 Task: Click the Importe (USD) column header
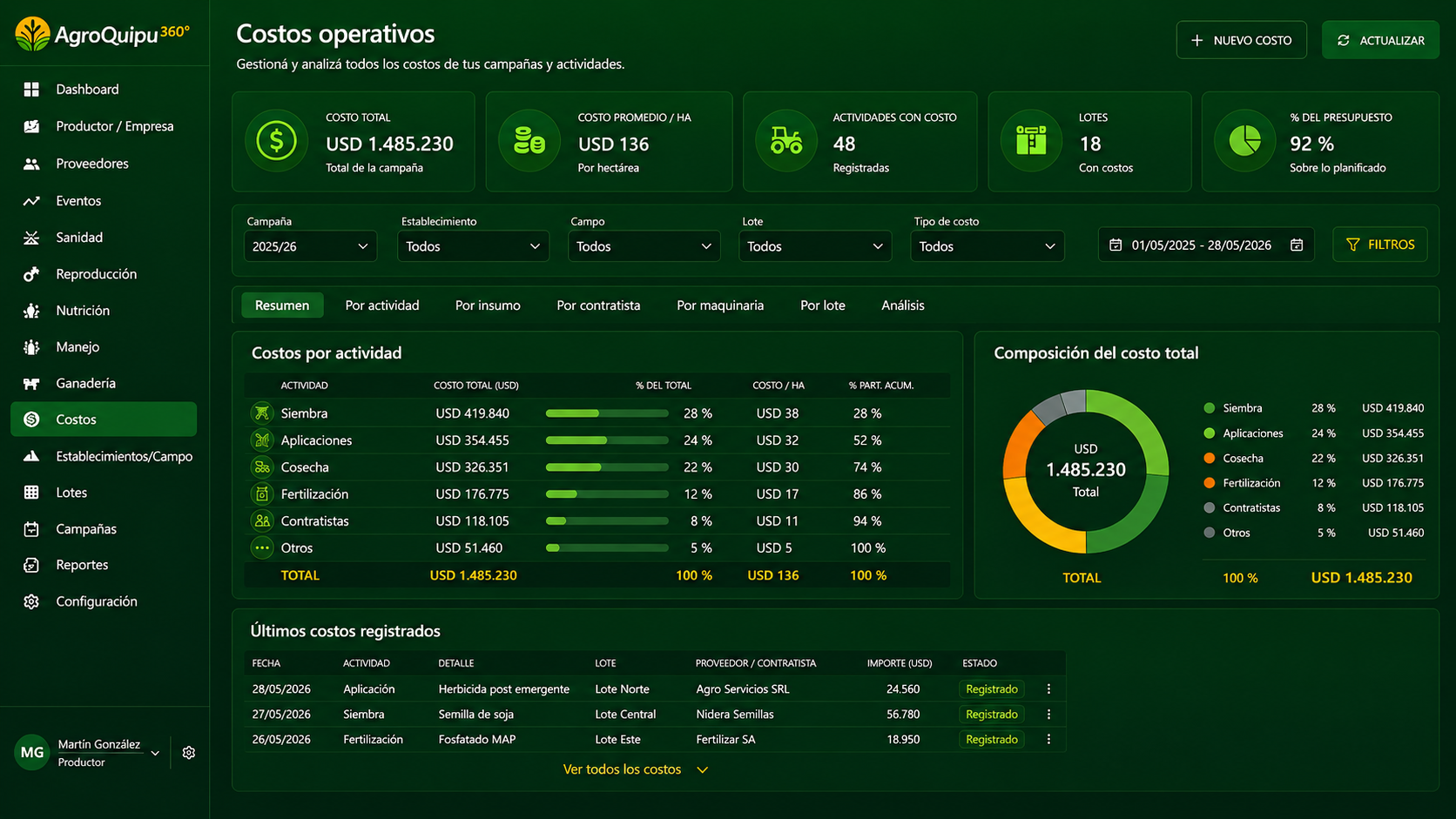point(900,663)
